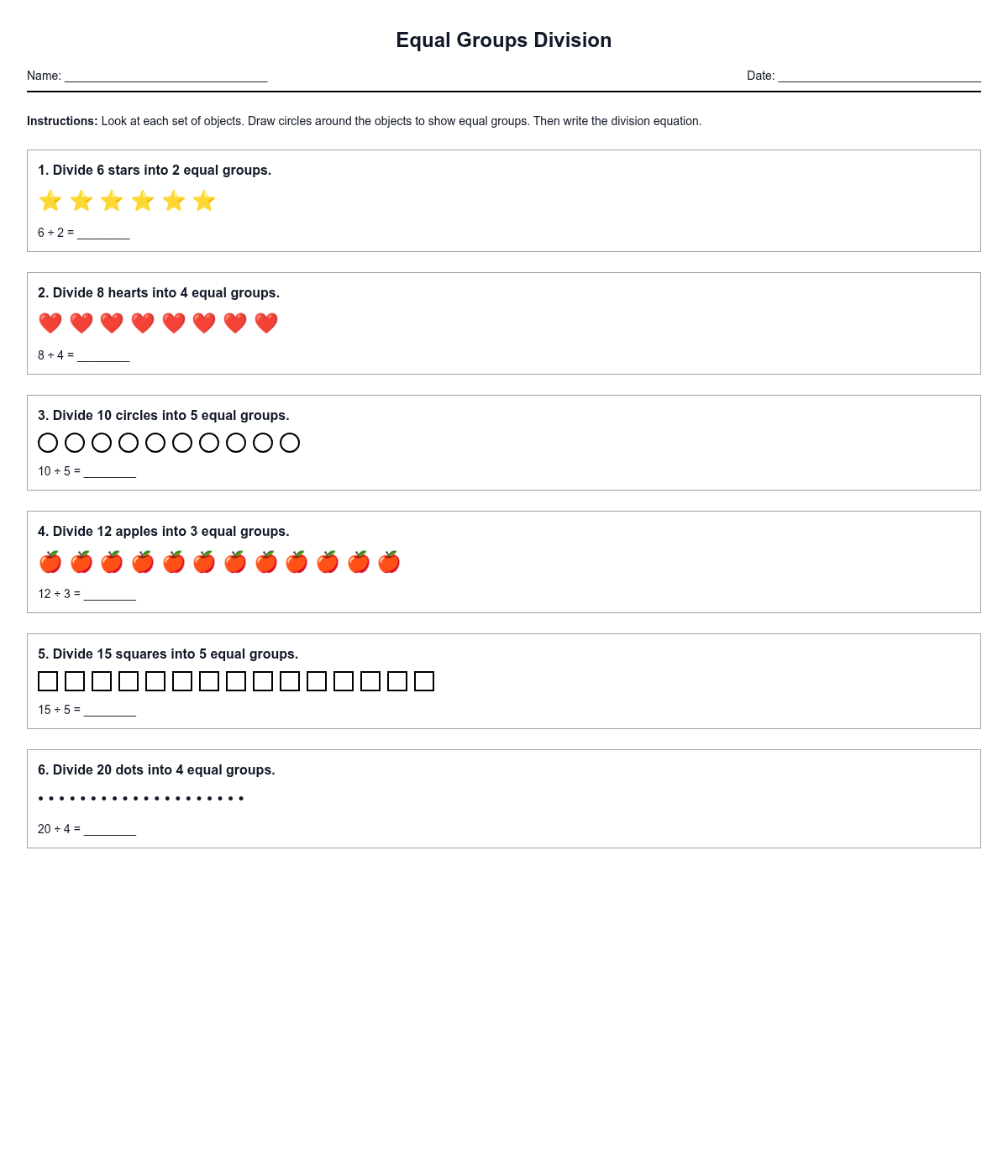Click the last apple in the row
Viewport: 1008px width, 1176px height.
point(389,562)
